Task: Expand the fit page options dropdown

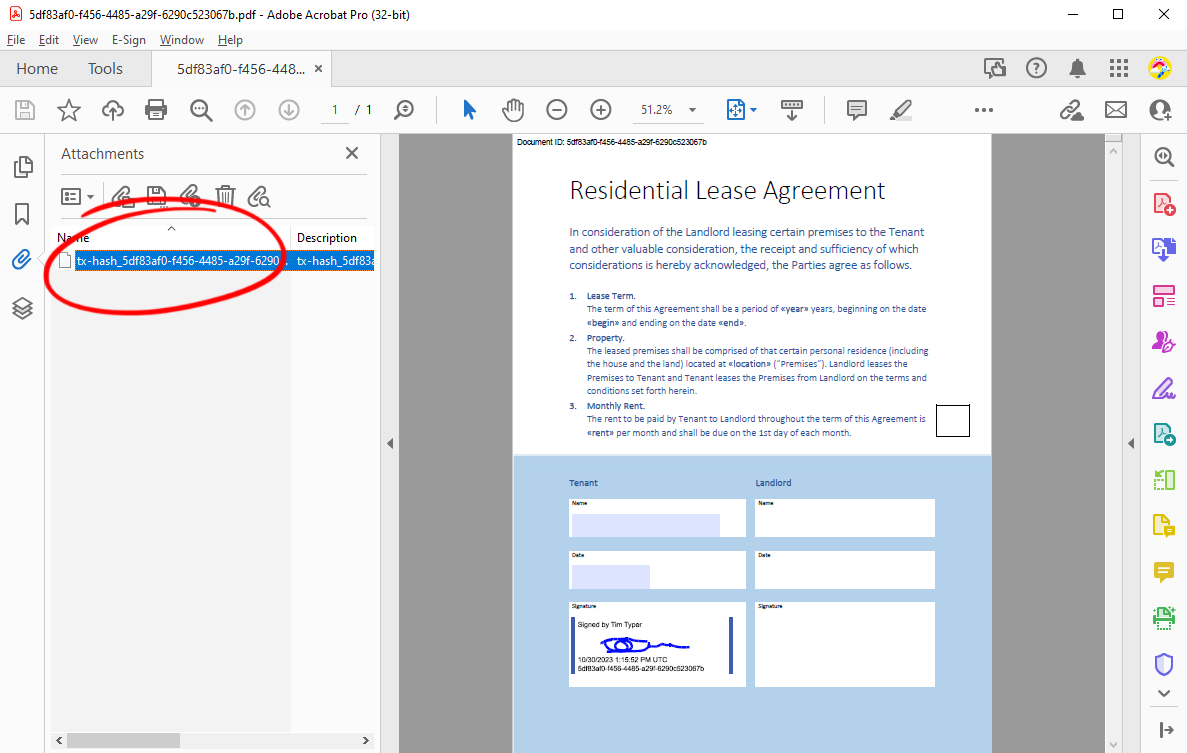Action: coord(753,110)
